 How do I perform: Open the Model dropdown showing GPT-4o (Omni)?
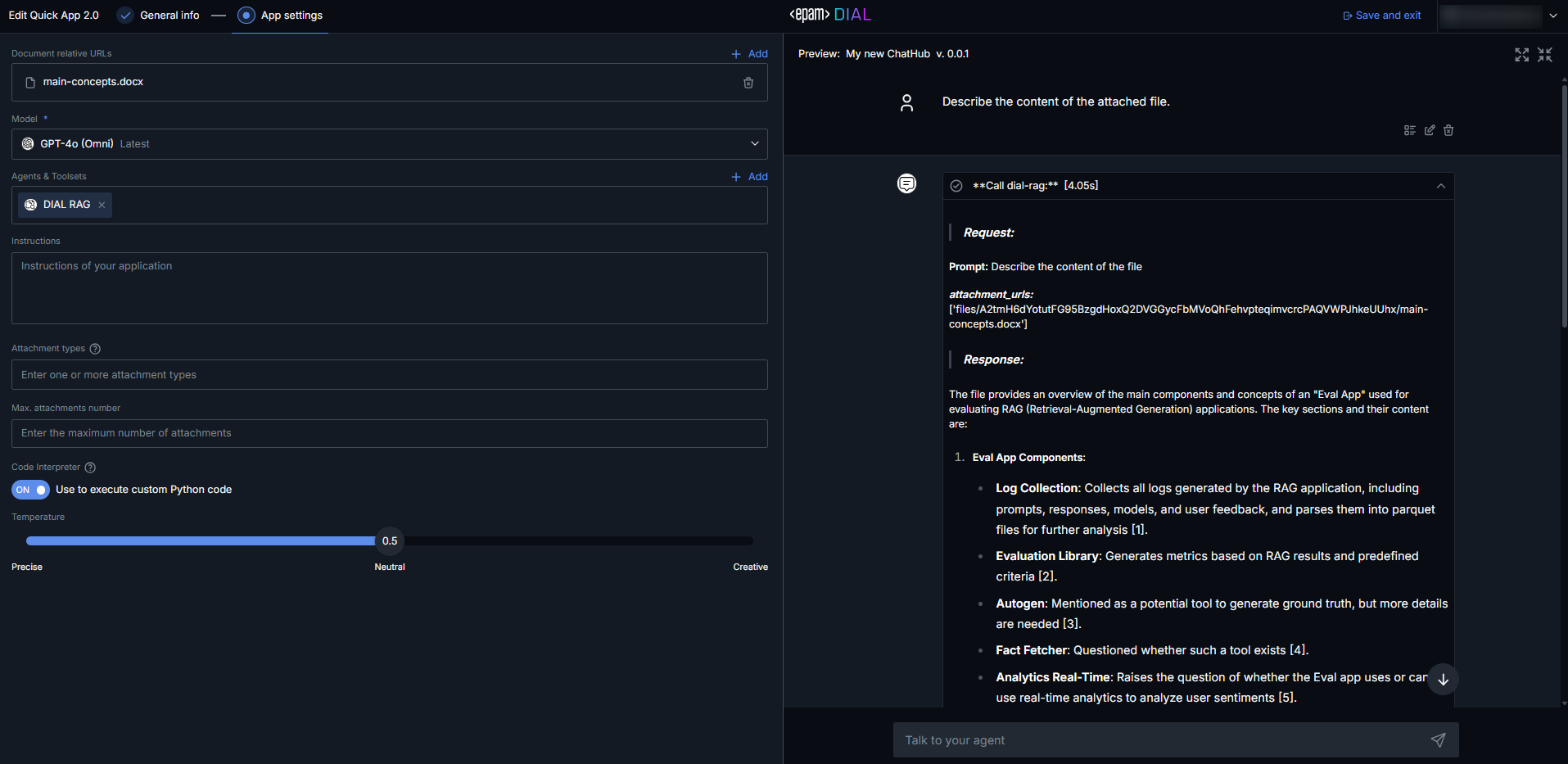click(x=390, y=144)
